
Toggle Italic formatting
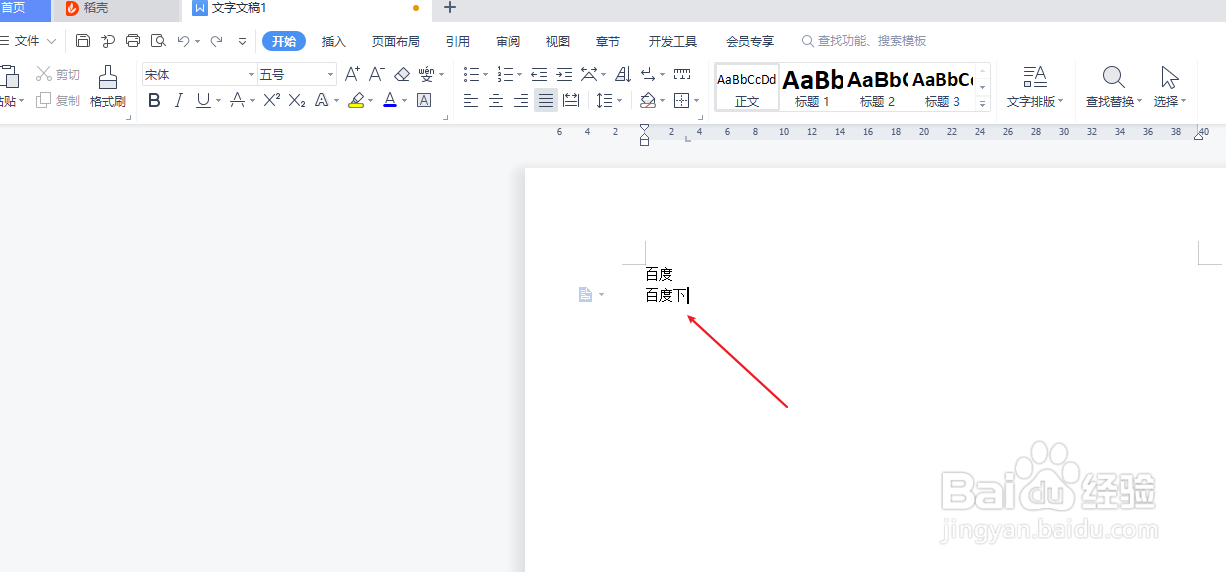[x=179, y=100]
